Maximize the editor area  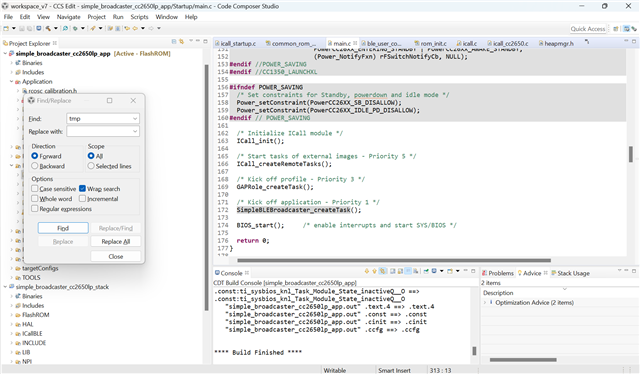[x=634, y=41]
